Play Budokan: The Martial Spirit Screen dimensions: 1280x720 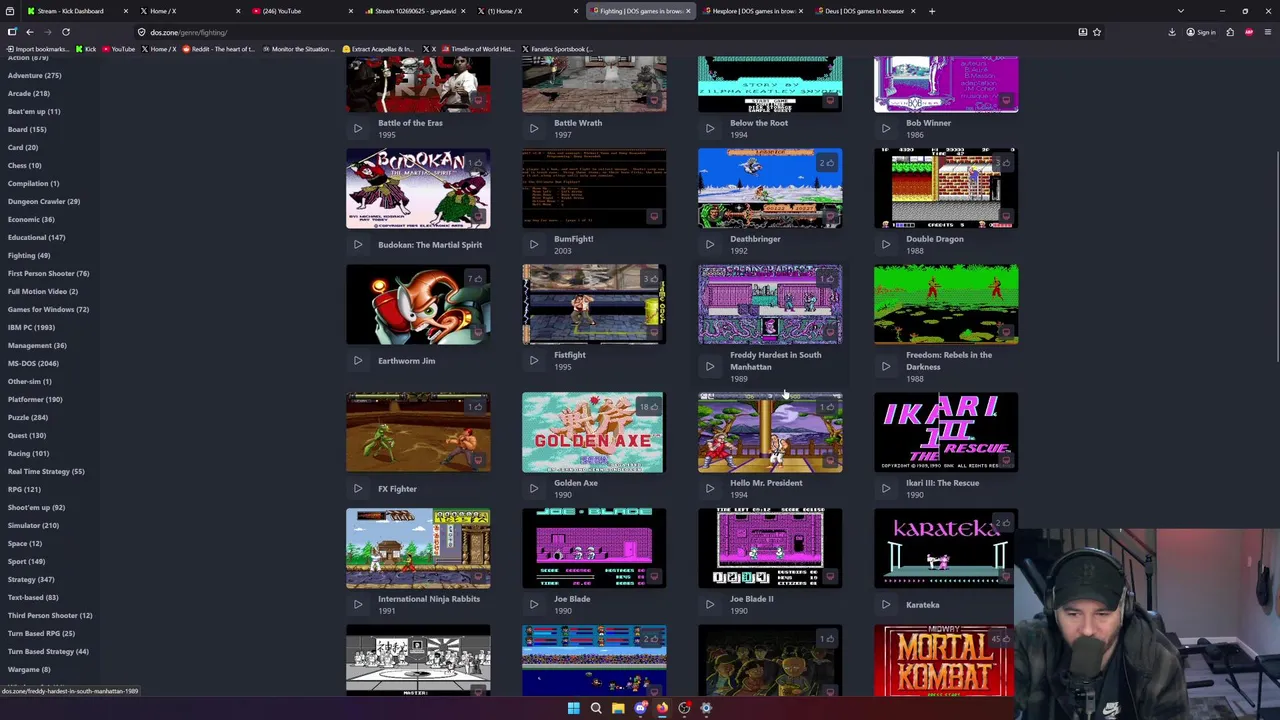[x=358, y=245]
